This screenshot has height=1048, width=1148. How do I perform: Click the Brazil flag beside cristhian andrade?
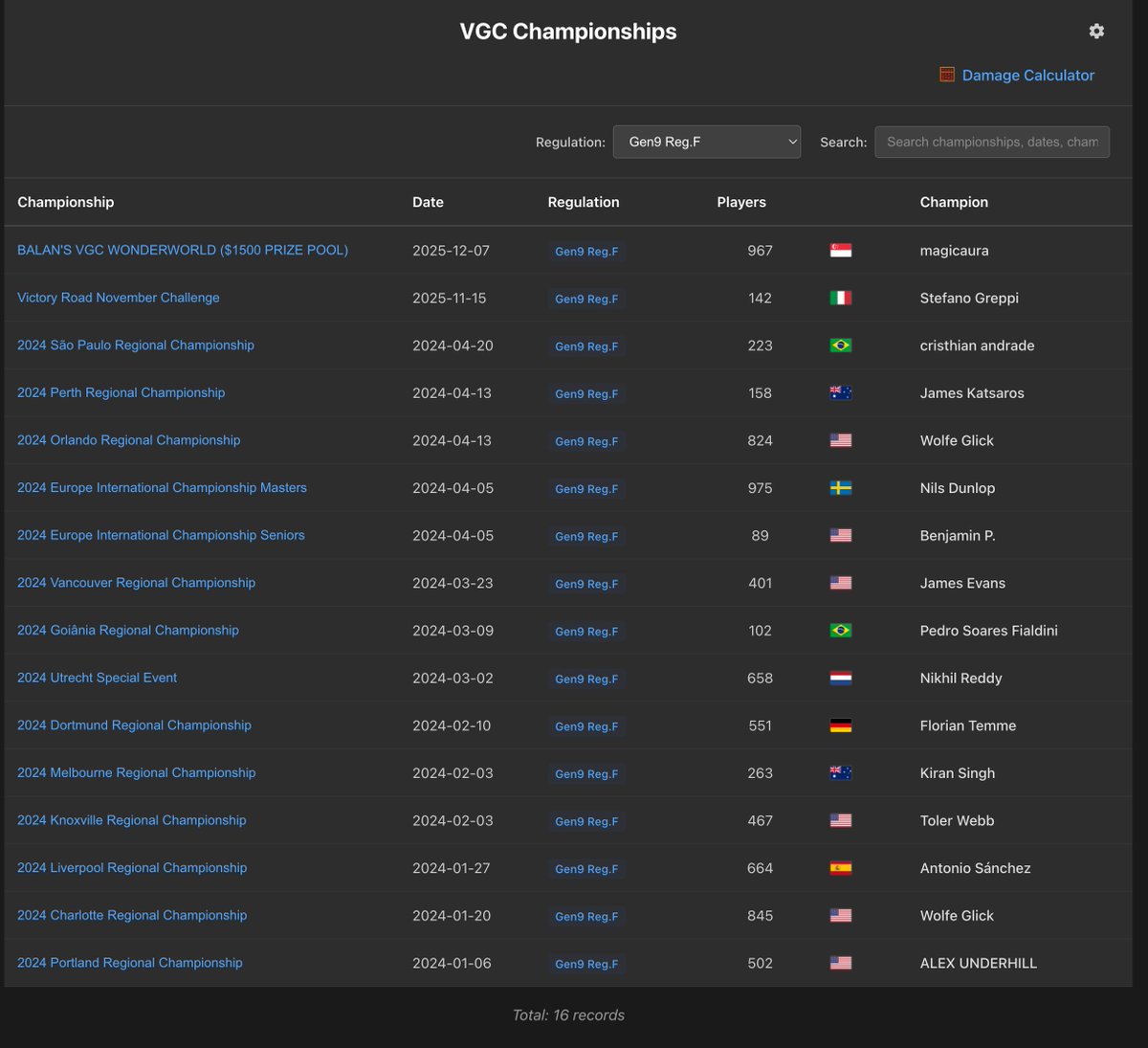(841, 346)
